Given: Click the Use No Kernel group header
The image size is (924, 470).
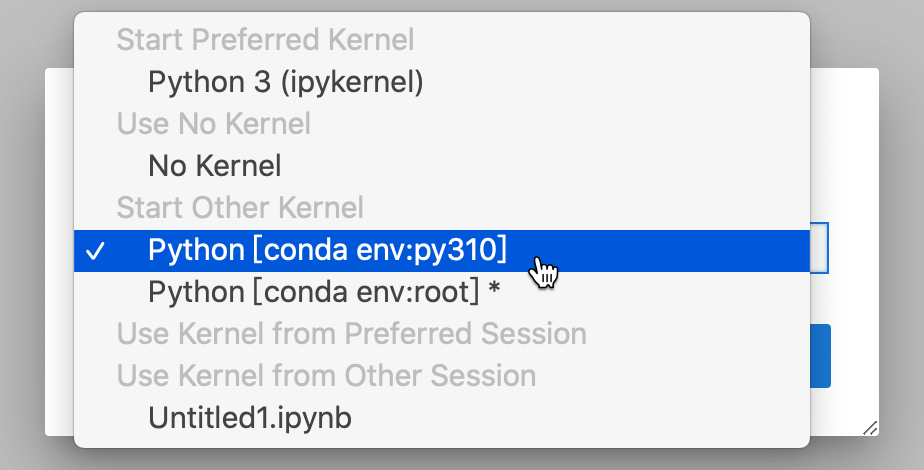Looking at the screenshot, I should click(213, 124).
